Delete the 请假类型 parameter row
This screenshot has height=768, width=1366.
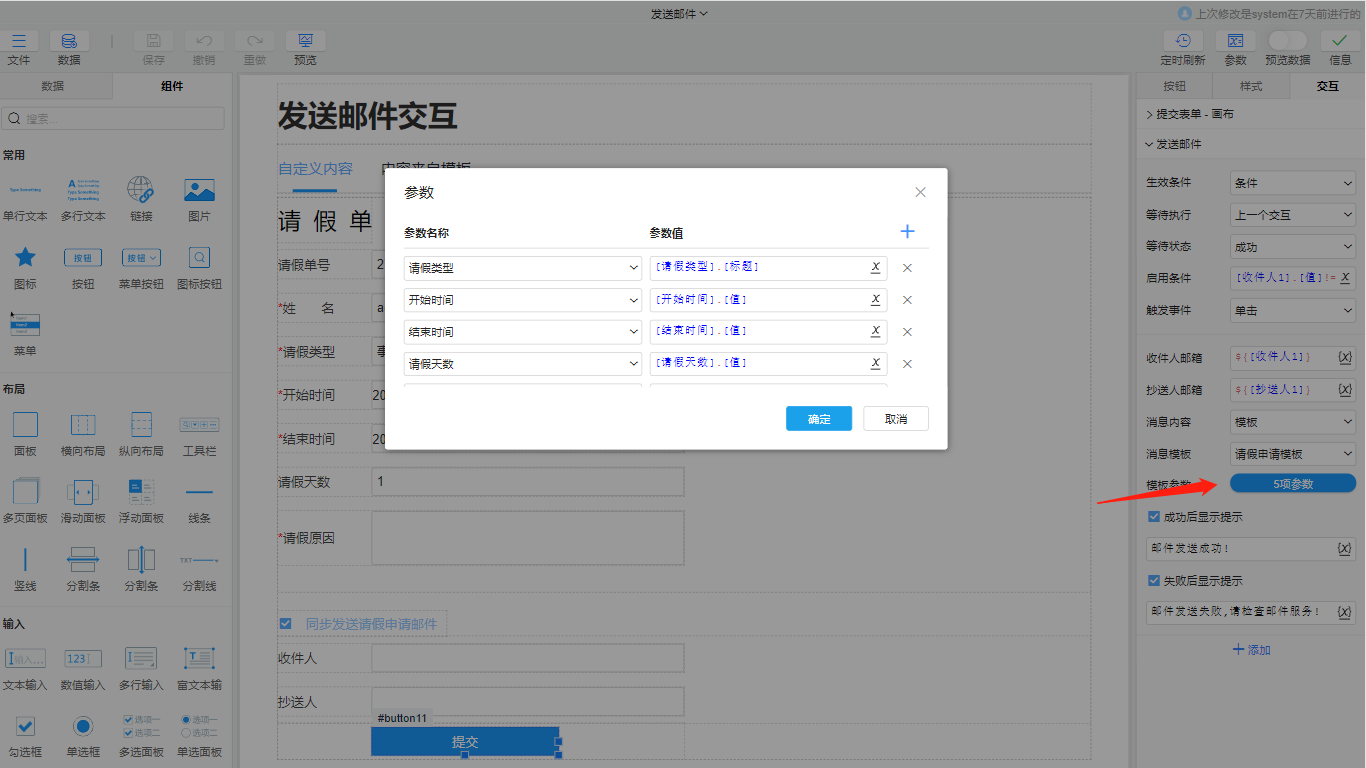(907, 268)
